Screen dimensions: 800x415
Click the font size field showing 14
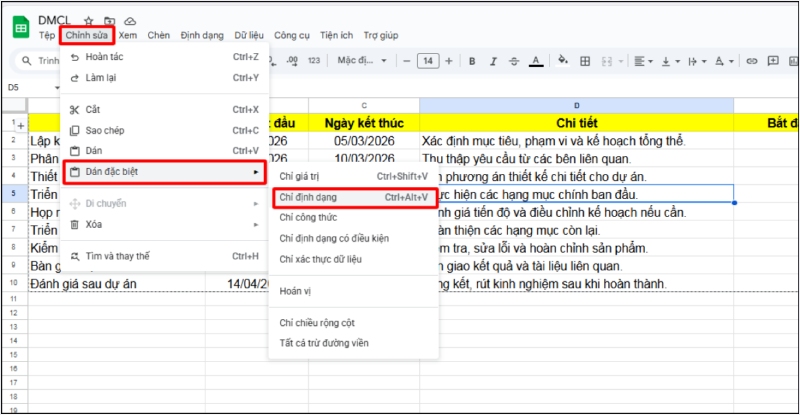[428, 61]
